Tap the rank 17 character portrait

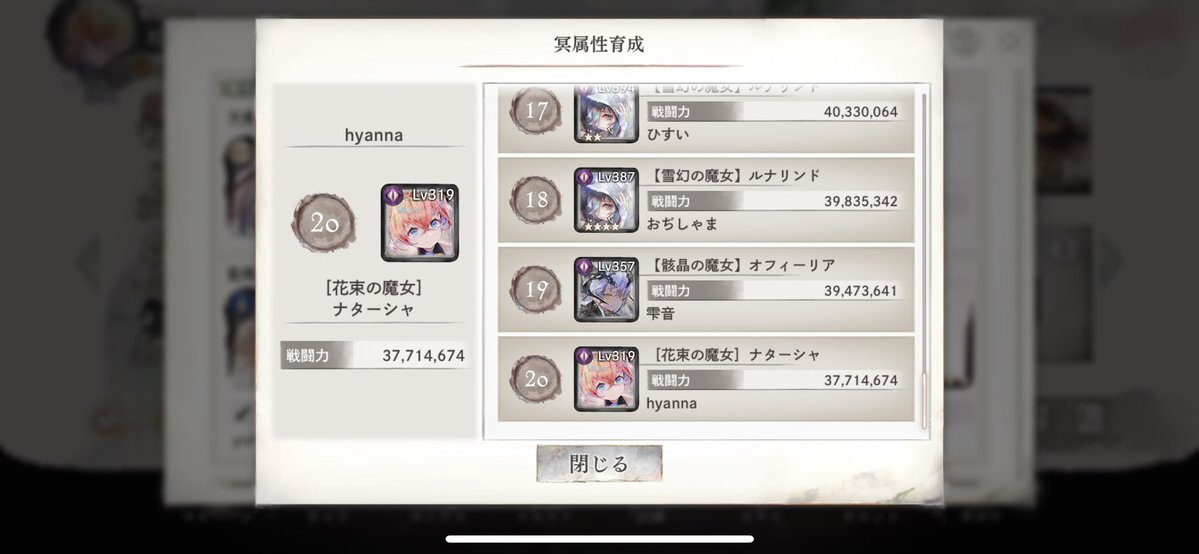click(x=606, y=115)
